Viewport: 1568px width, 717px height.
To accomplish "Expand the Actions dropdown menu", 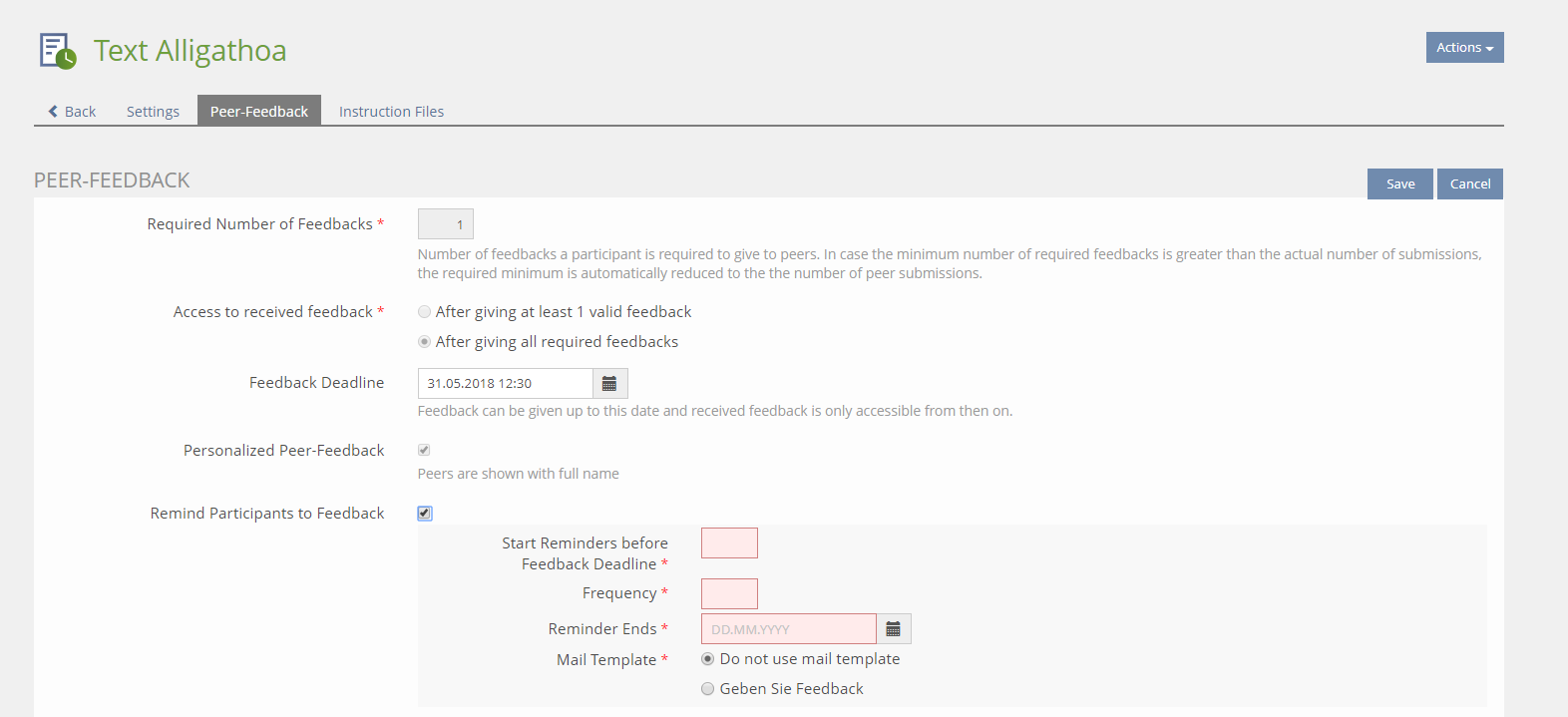I will (1464, 48).
